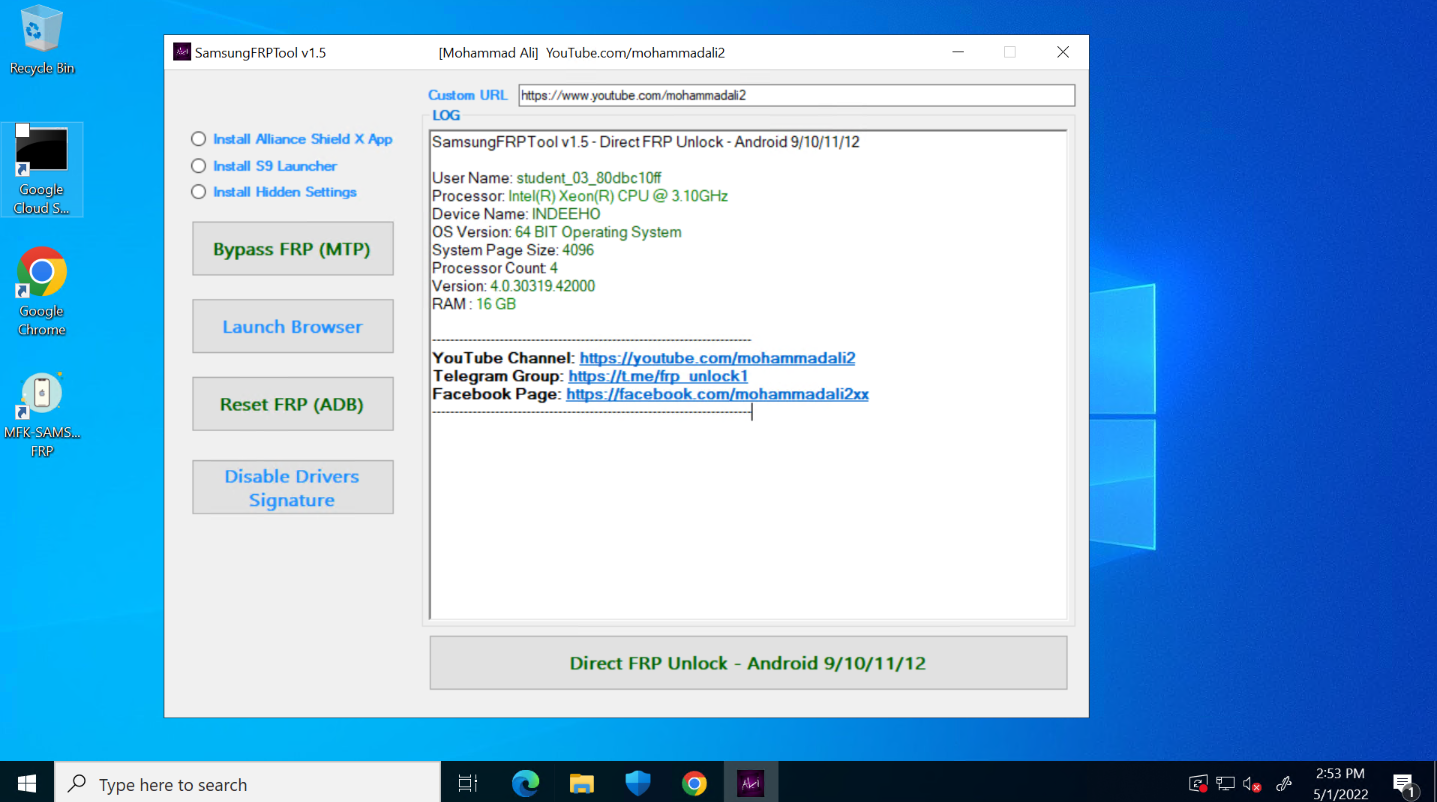Image resolution: width=1437 pixels, height=802 pixels.
Task: Click the Reset FRP (ADB) button
Action: tap(292, 404)
